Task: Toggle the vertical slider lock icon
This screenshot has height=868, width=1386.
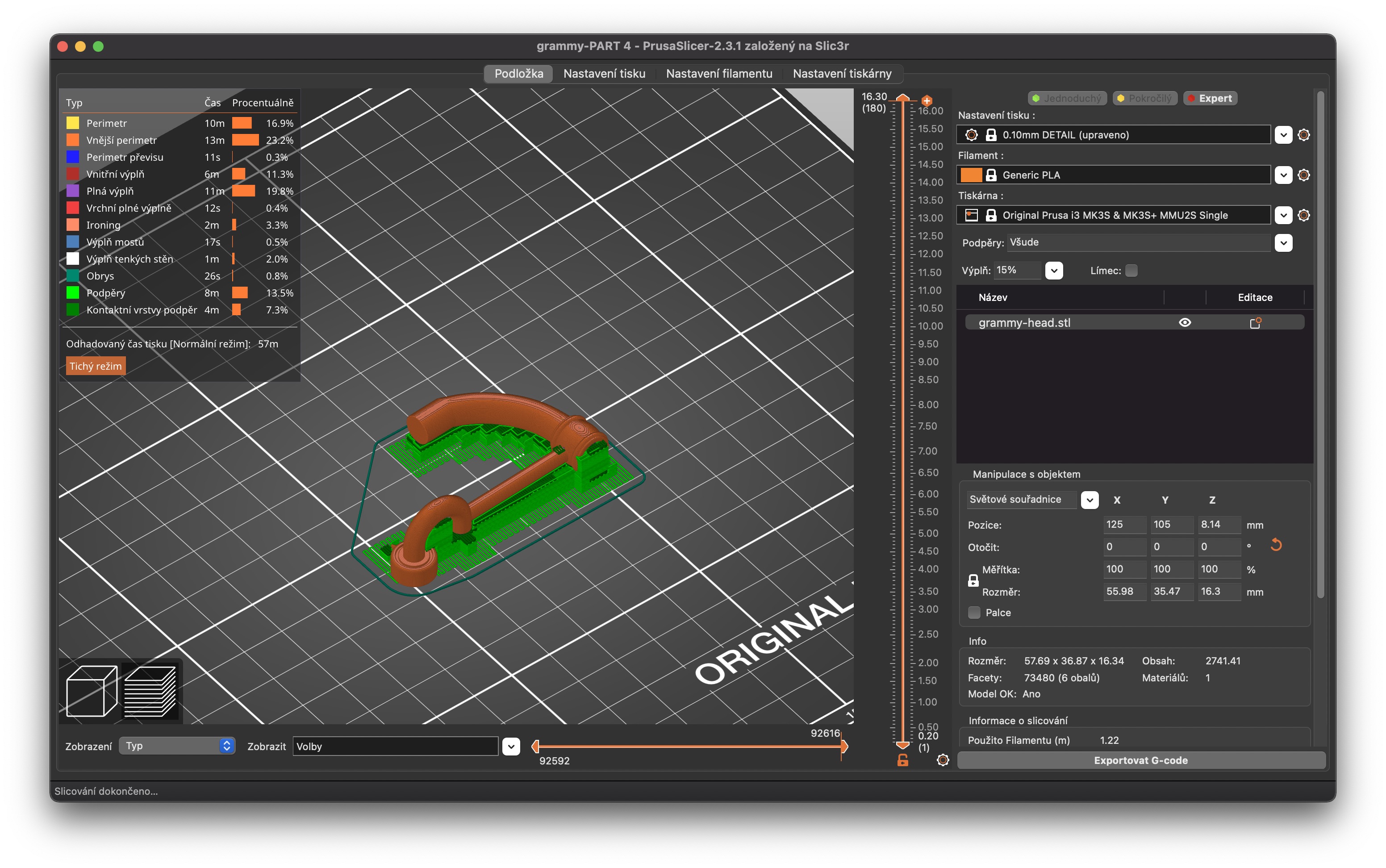Action: tap(903, 761)
